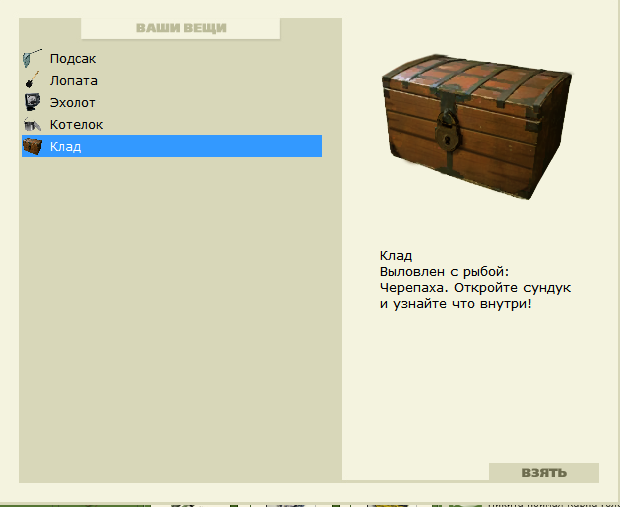Select the highlighted Клад row
Viewport: 620px width, 507px height.
click(x=172, y=146)
